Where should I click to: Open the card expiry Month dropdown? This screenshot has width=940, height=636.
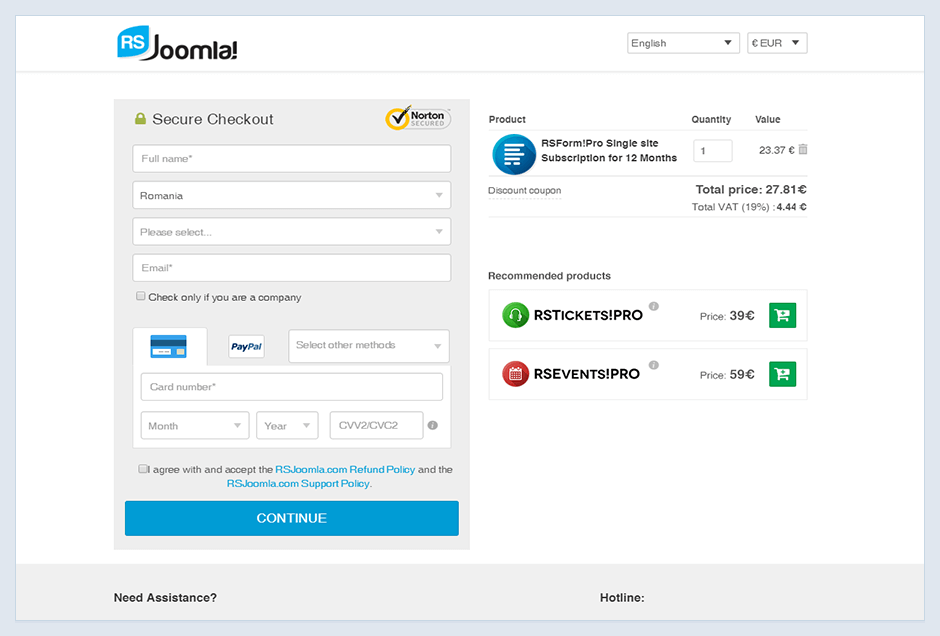click(x=195, y=426)
